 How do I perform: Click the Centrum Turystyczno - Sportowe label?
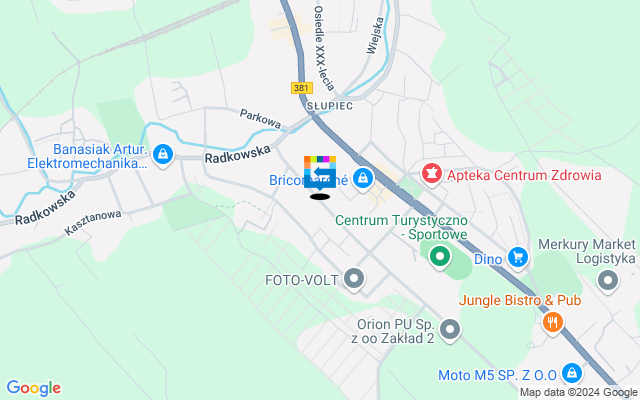click(402, 227)
